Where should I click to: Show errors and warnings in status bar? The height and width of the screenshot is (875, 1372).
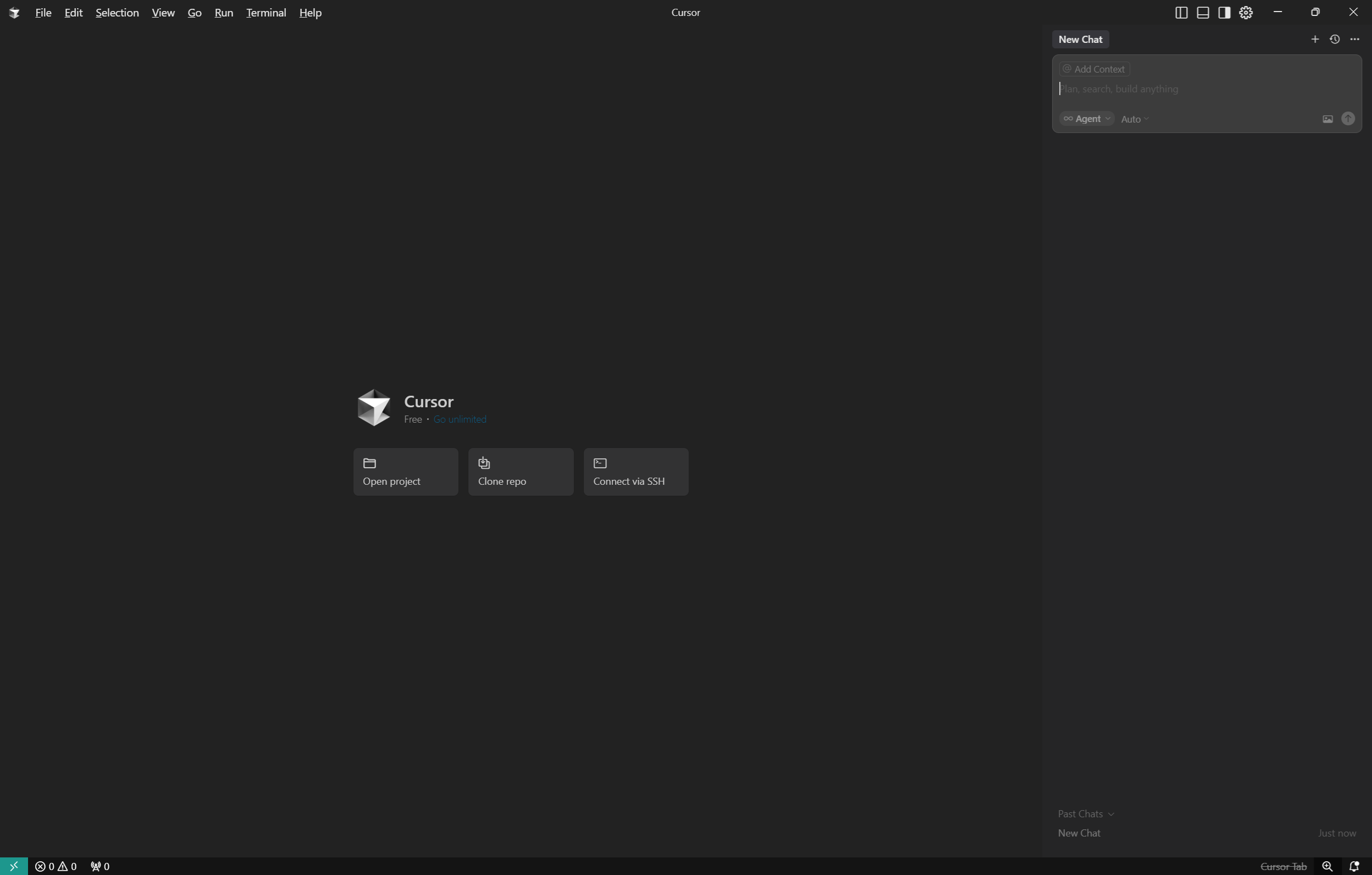pyautogui.click(x=56, y=866)
